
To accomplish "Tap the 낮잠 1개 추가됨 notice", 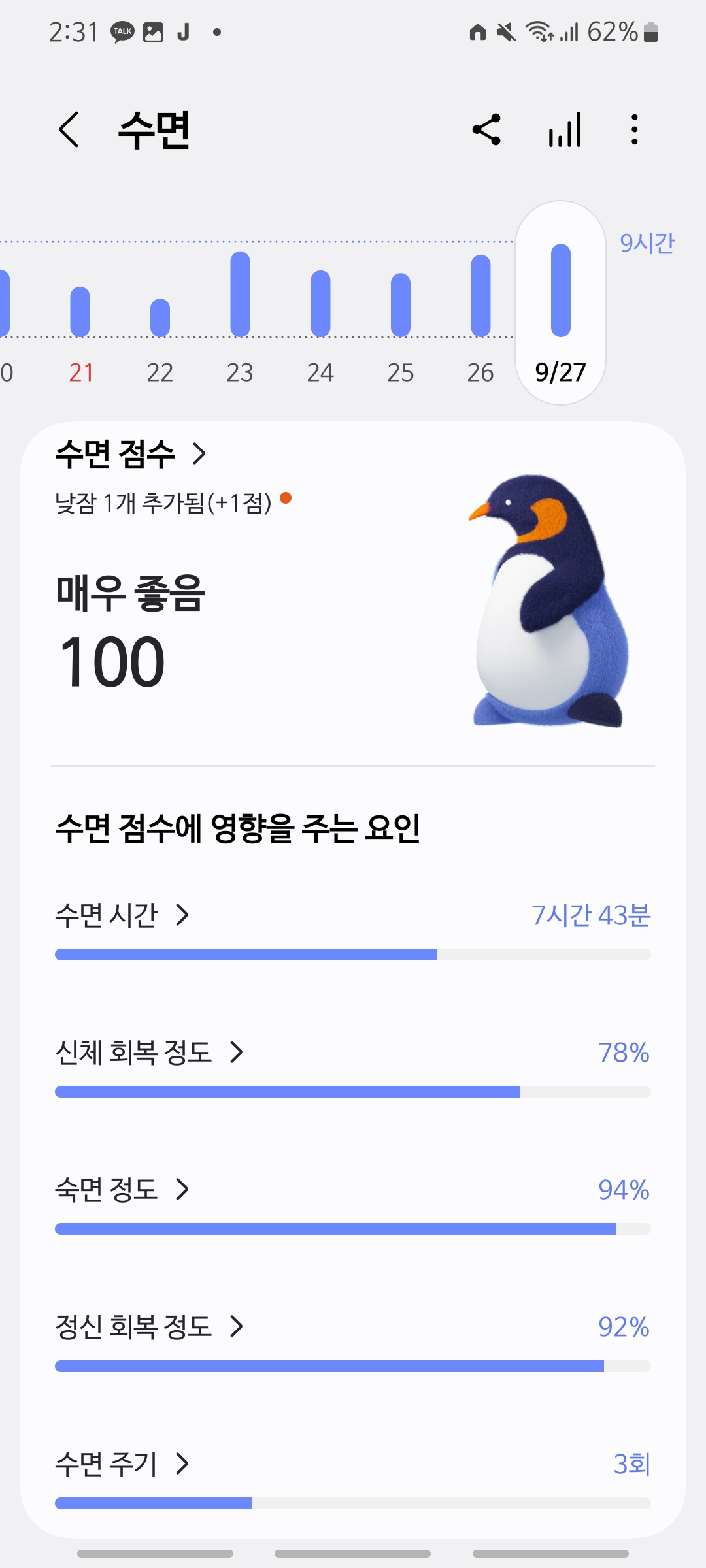I will (x=163, y=503).
